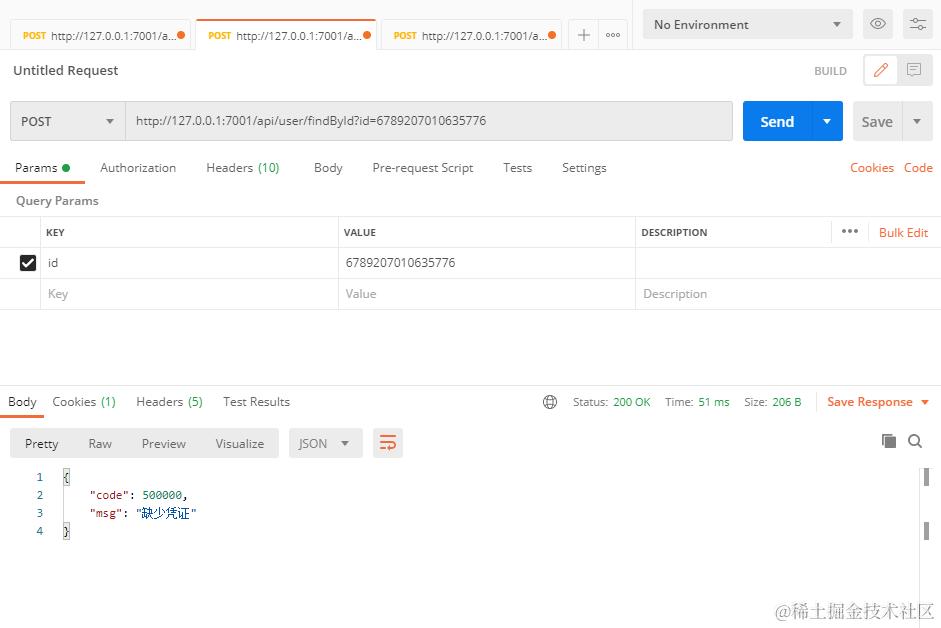Click the id parameter value field
941x628 pixels.
pyautogui.click(x=487, y=263)
